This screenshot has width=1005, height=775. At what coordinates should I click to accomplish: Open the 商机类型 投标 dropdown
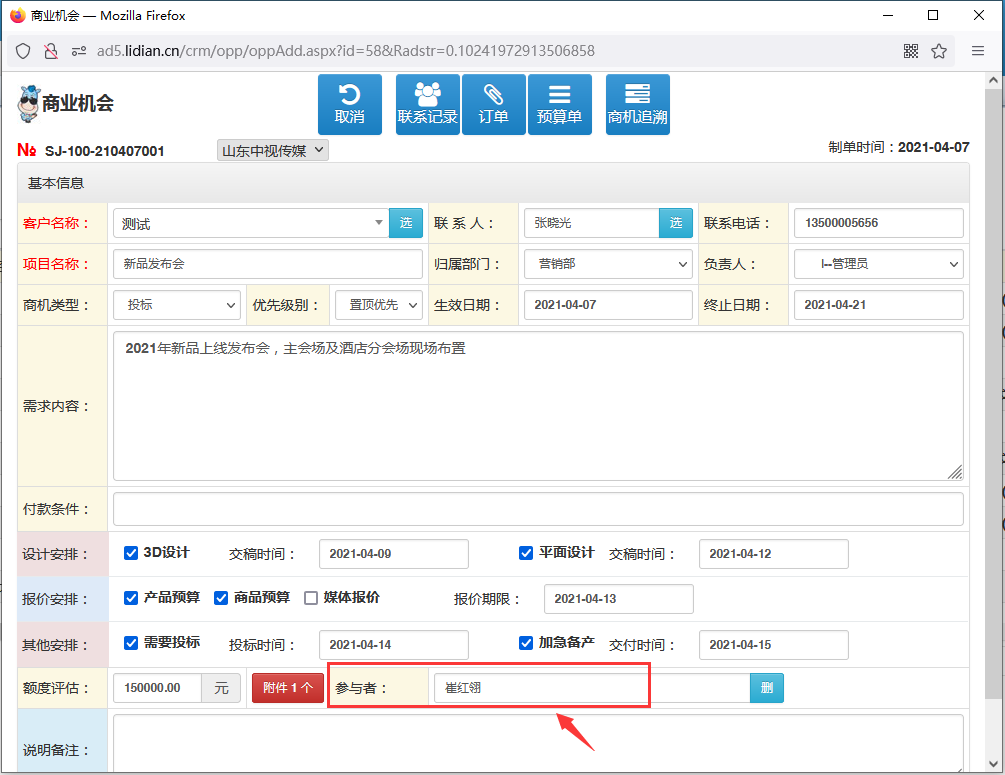(x=177, y=305)
